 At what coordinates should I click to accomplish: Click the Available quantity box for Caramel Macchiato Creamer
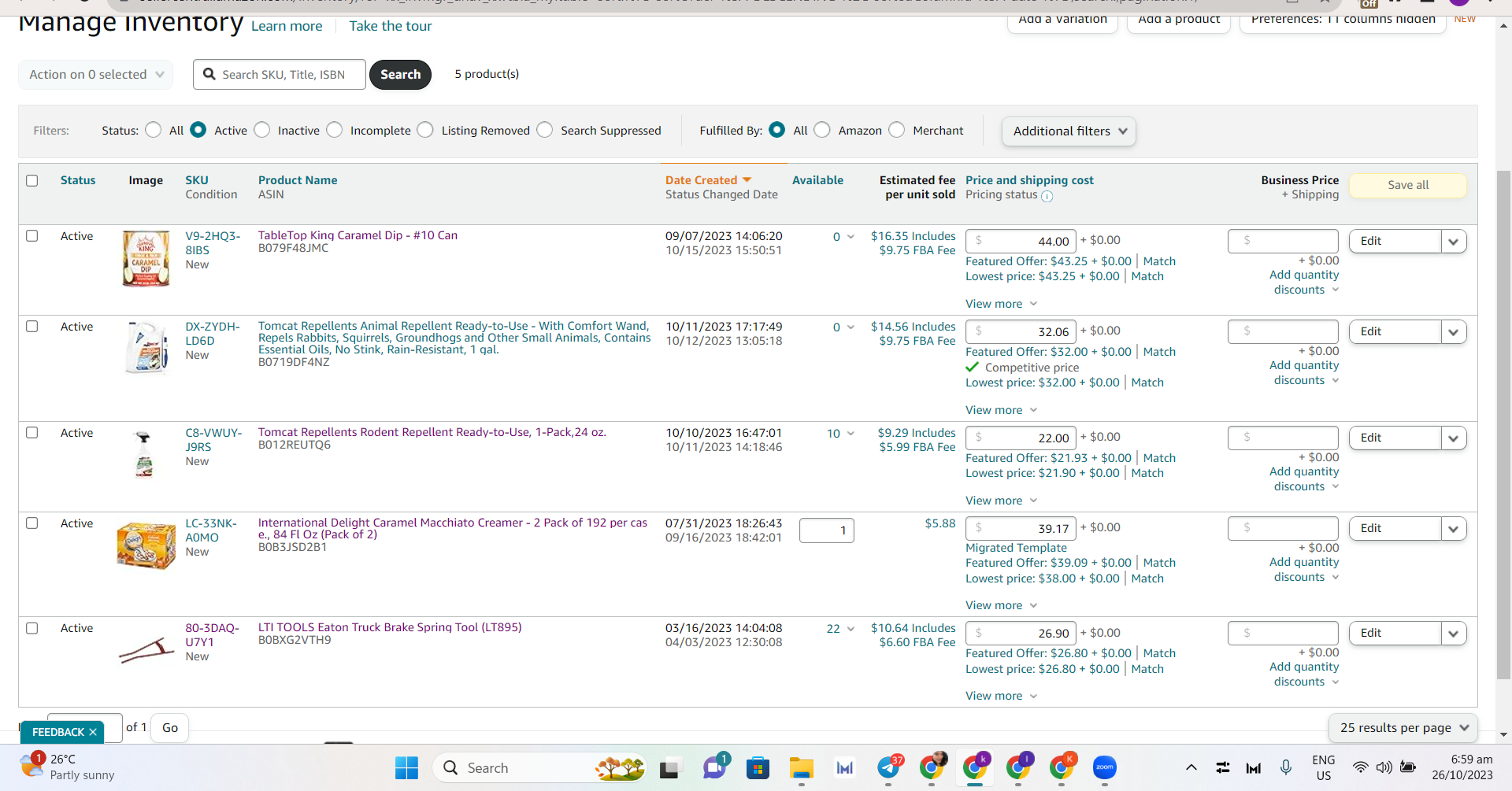tap(826, 530)
